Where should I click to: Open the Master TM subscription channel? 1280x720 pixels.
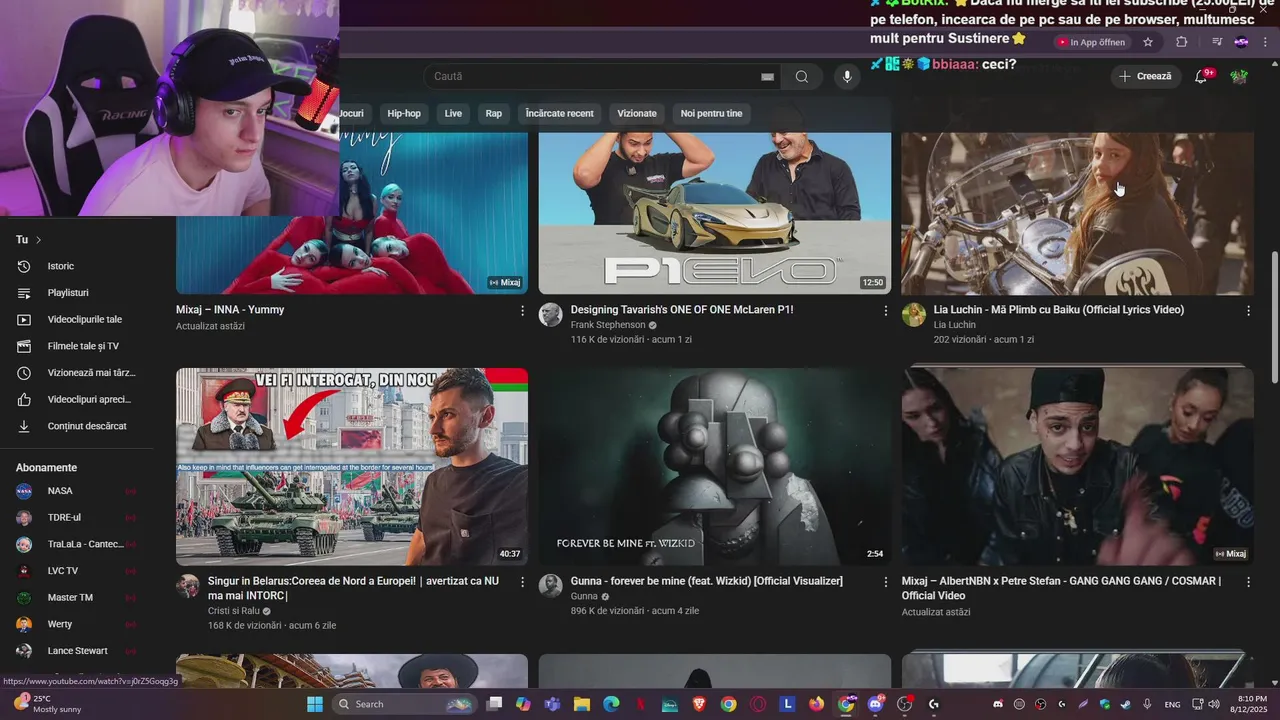click(78, 598)
